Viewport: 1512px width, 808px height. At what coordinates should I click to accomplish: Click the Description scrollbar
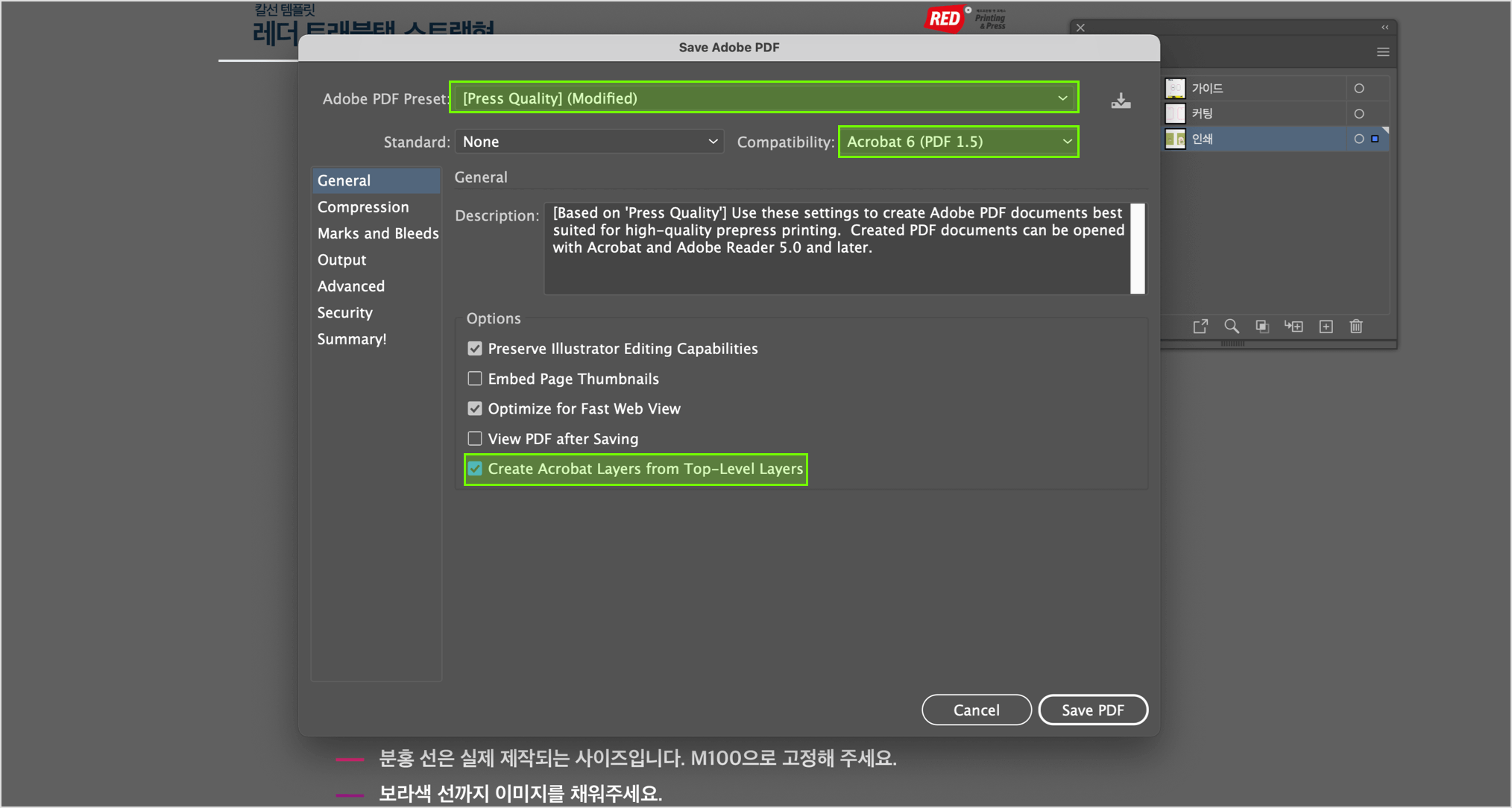(1138, 248)
